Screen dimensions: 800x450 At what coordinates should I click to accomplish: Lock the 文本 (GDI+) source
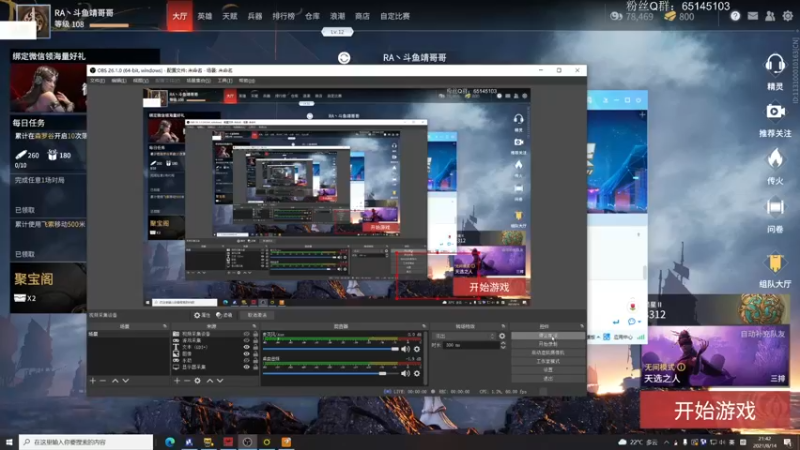[255, 347]
